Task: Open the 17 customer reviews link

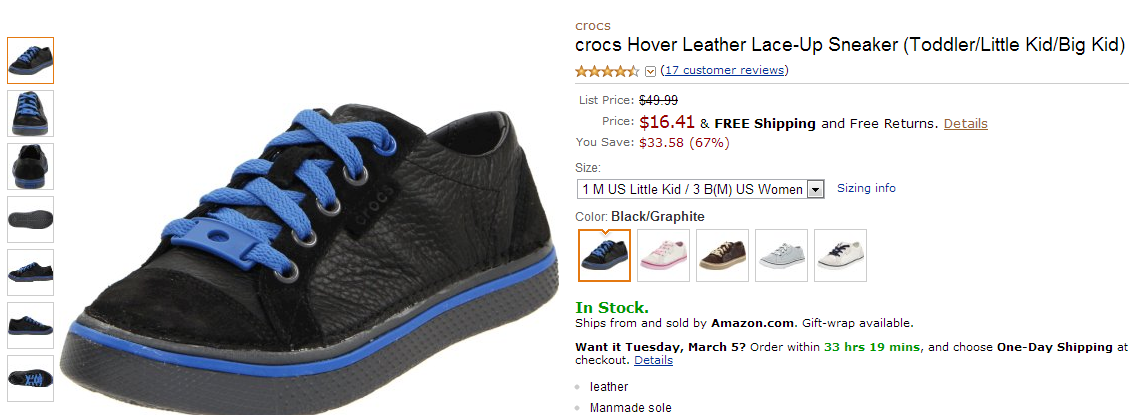Action: pyautogui.click(x=724, y=70)
